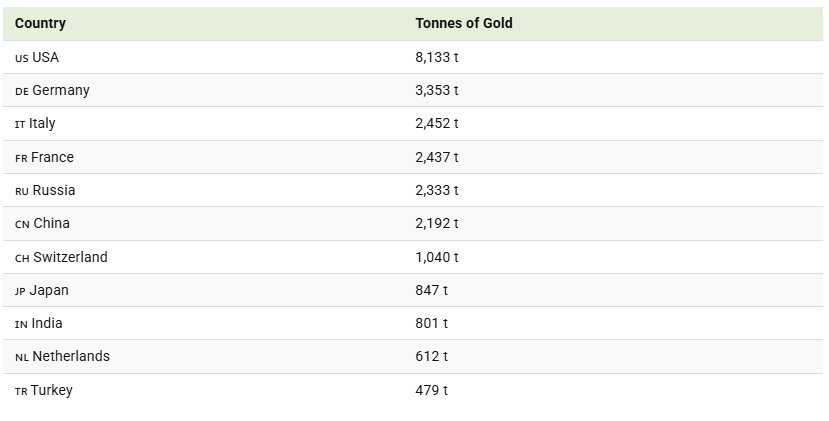Click the 479 t Turkey value
The height and width of the screenshot is (421, 829).
(x=431, y=390)
